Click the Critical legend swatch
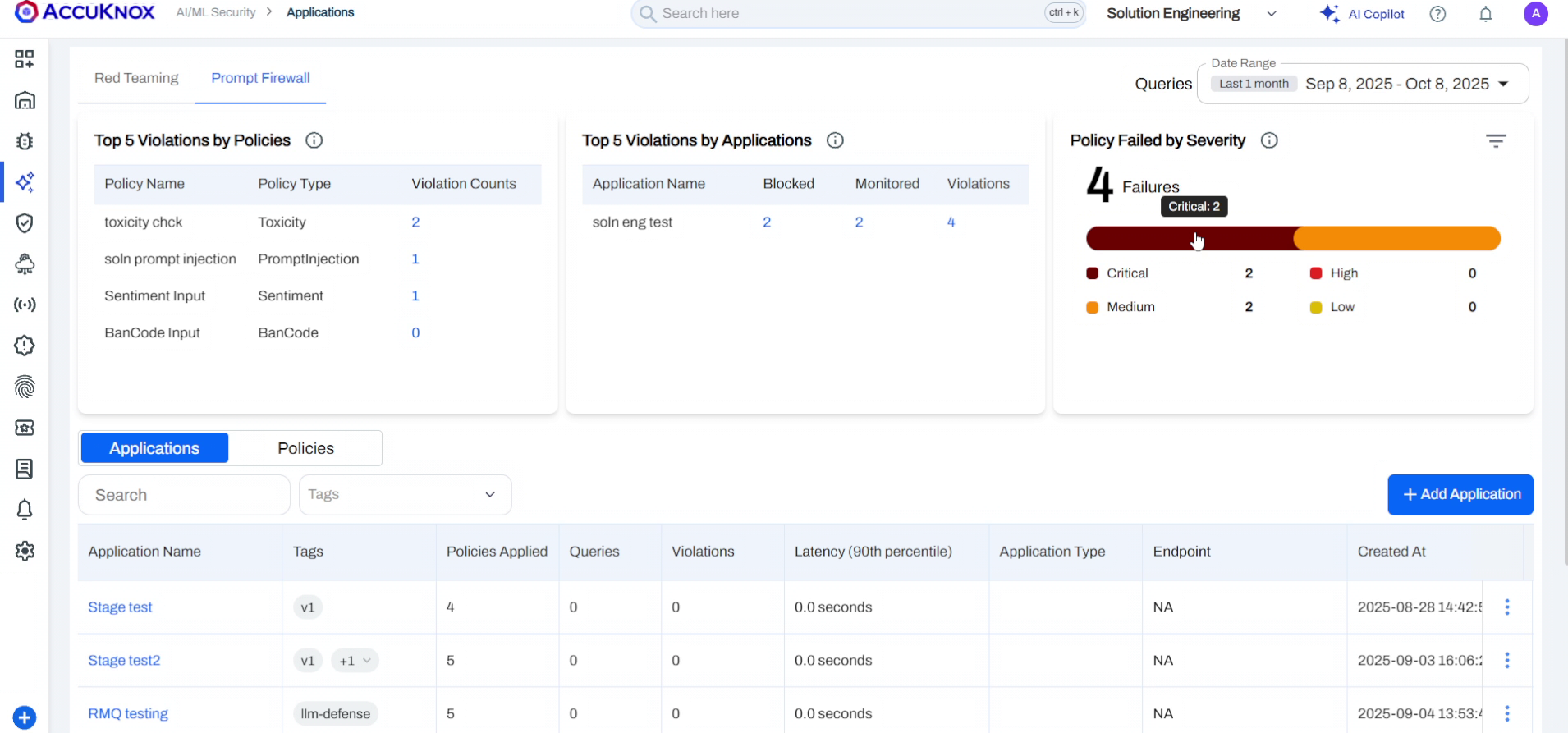Viewport: 1568px width, 733px height. [x=1092, y=273]
